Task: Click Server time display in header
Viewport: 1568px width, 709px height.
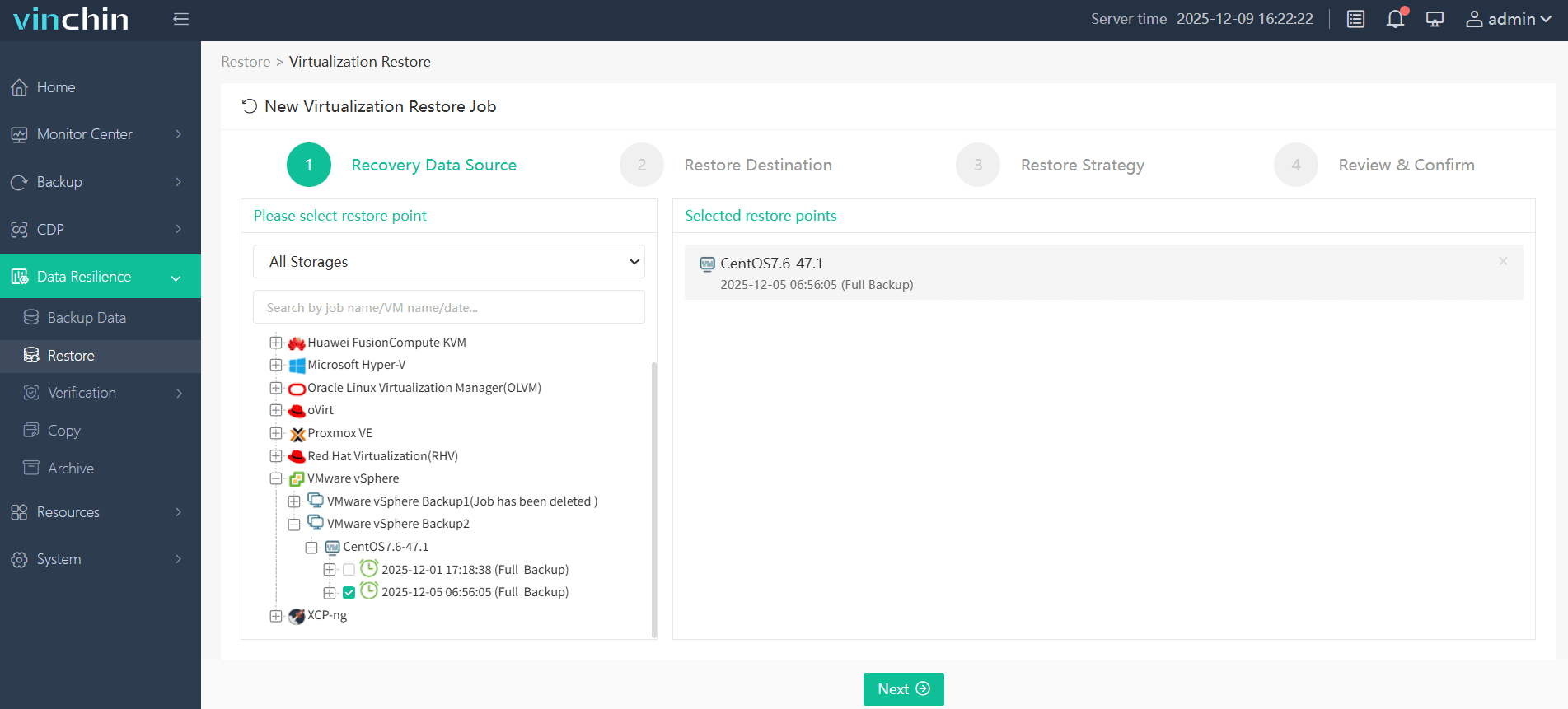Action: [x=1202, y=19]
